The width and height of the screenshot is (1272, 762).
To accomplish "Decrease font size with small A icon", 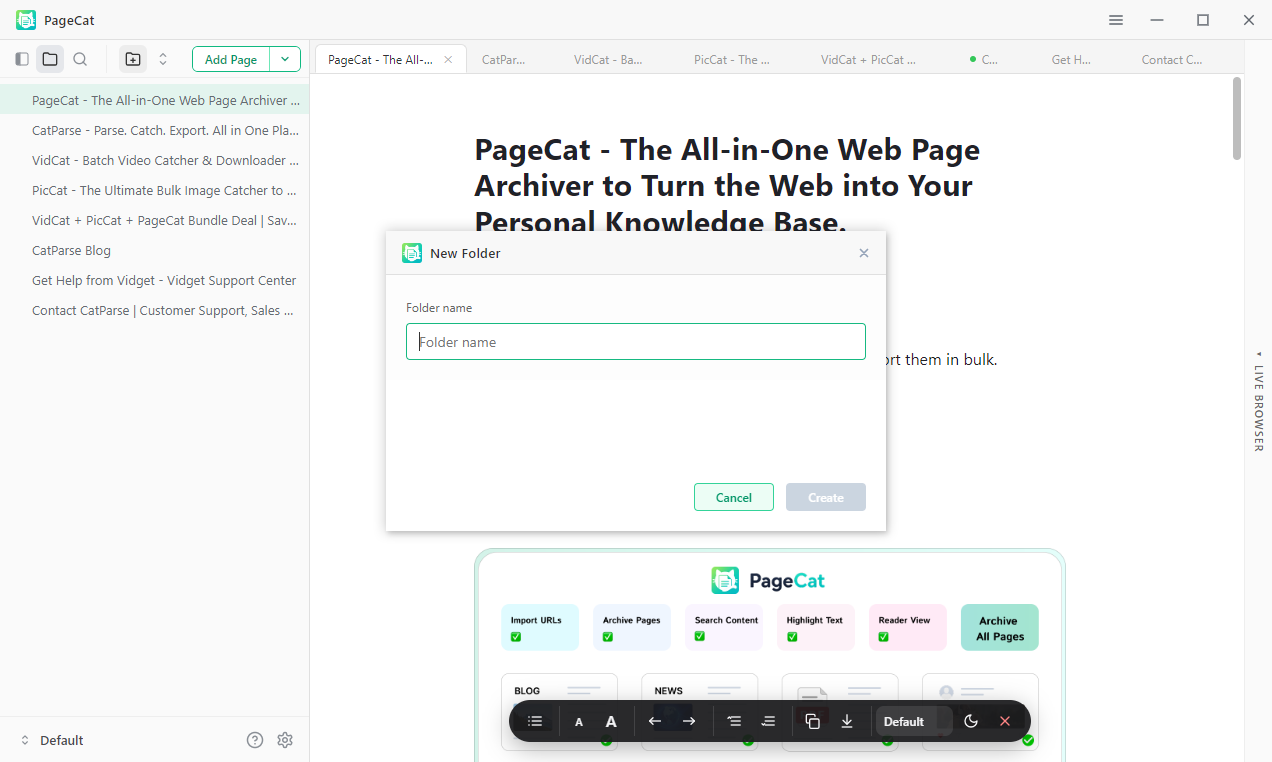I will tap(579, 721).
